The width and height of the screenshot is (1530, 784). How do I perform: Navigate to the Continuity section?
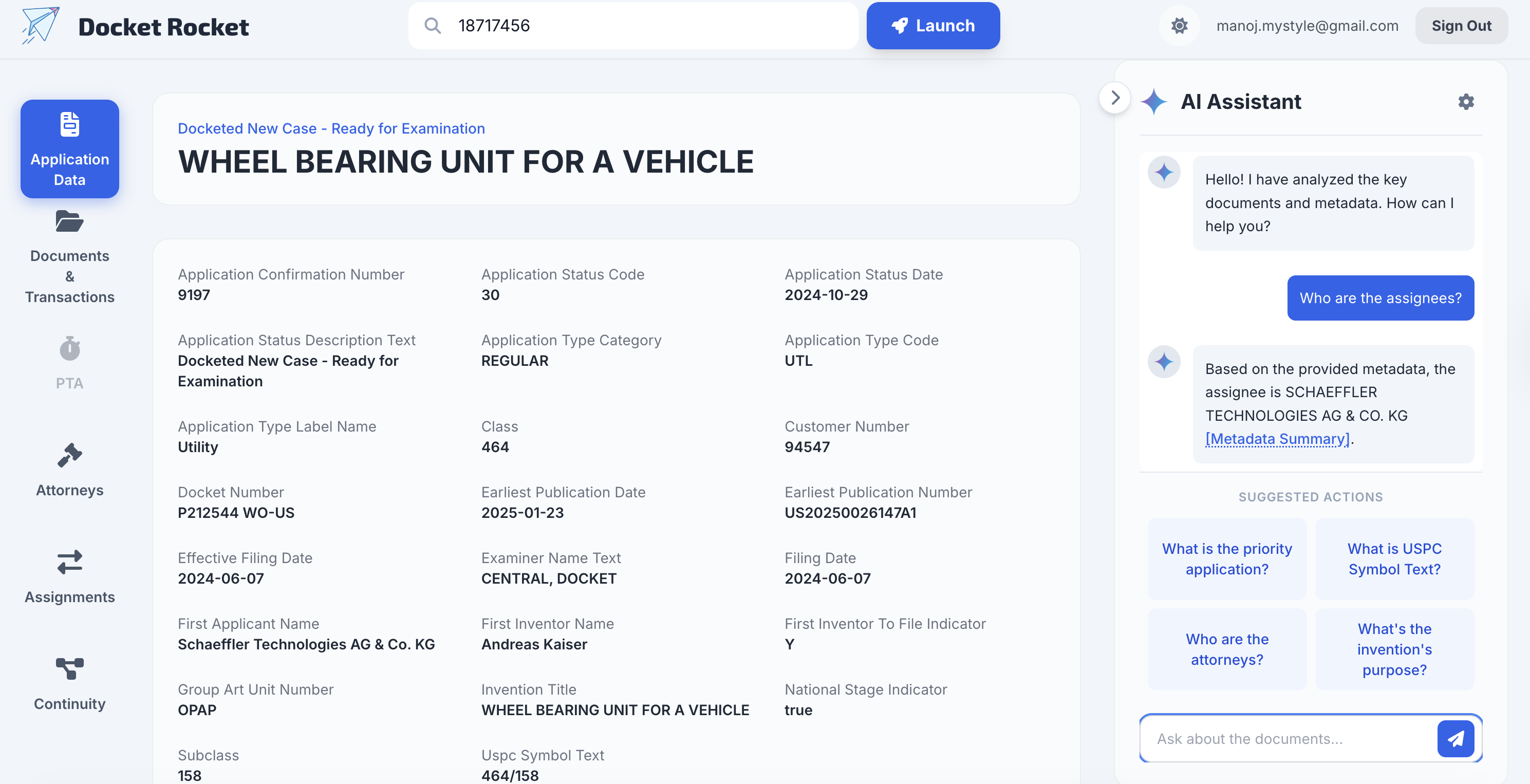[69, 684]
